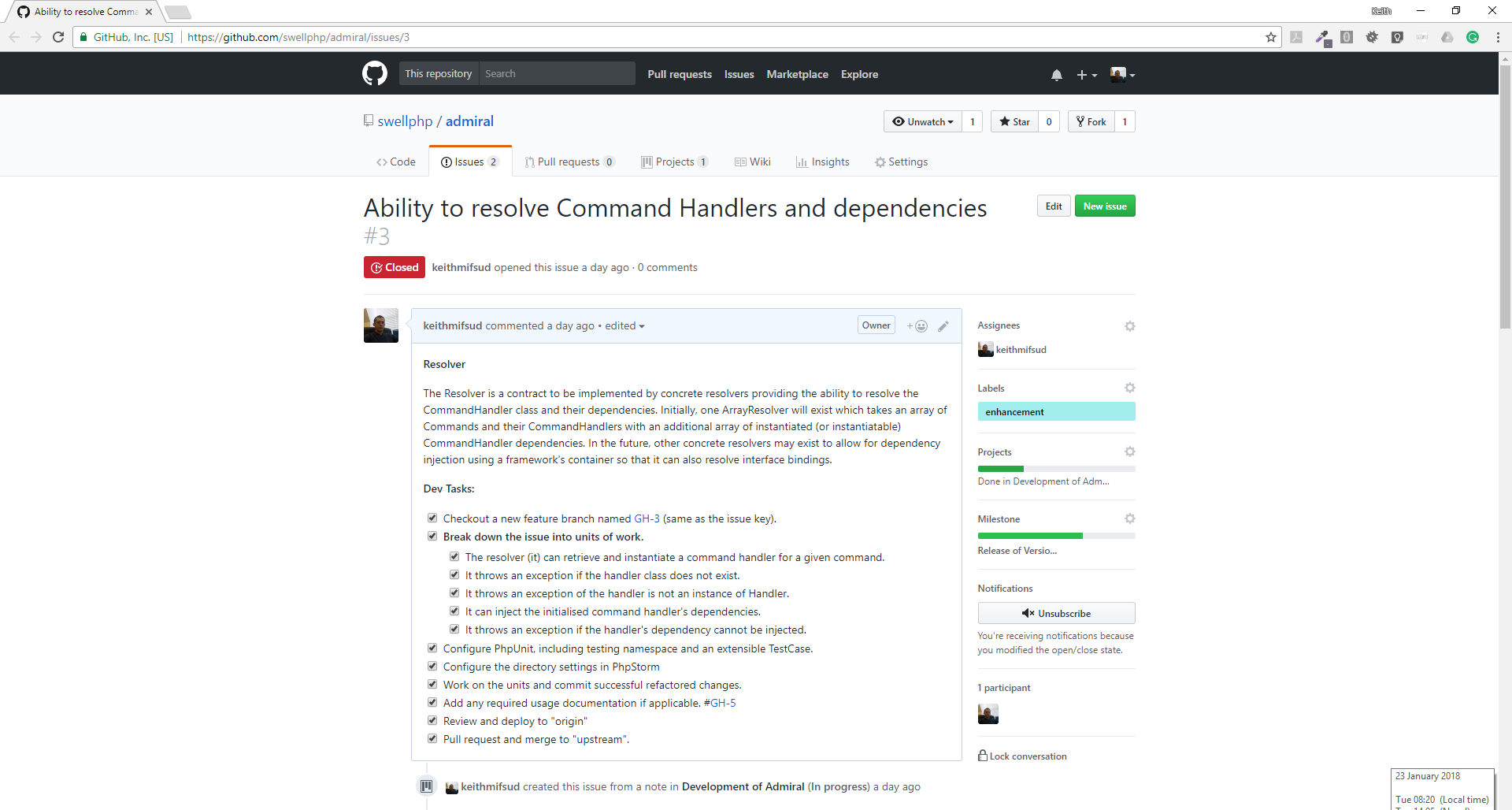Click Lock conversation link
The width and height of the screenshot is (1512, 810).
click(1022, 756)
